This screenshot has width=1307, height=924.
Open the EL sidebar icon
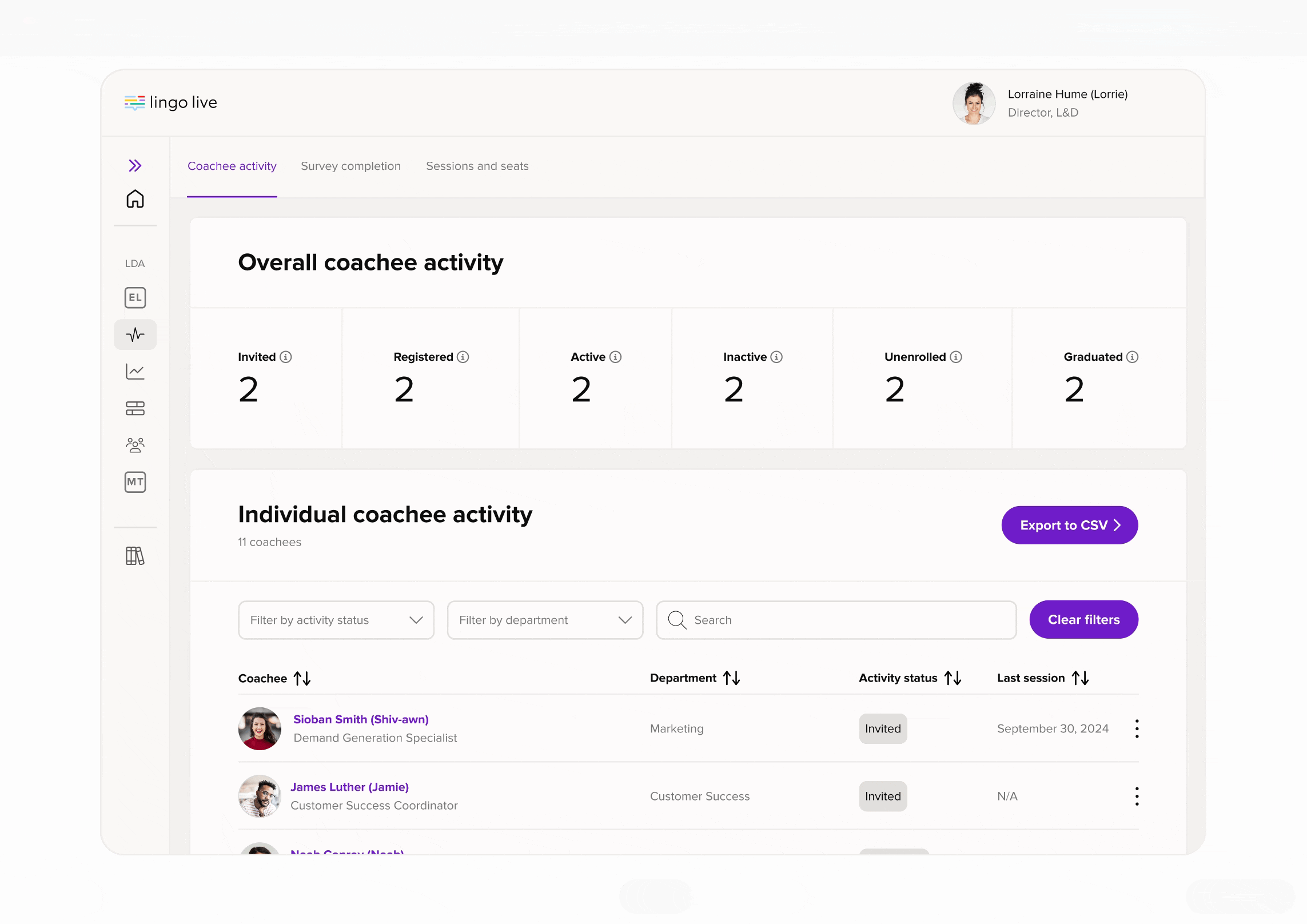point(135,297)
